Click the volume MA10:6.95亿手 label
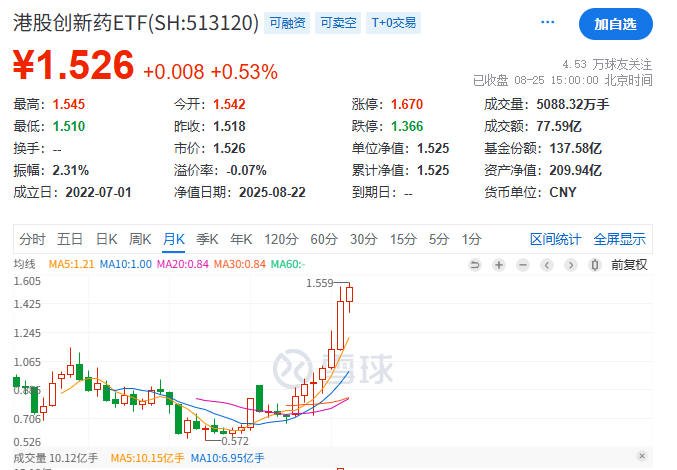Image resolution: width=677 pixels, height=470 pixels. tap(227, 458)
